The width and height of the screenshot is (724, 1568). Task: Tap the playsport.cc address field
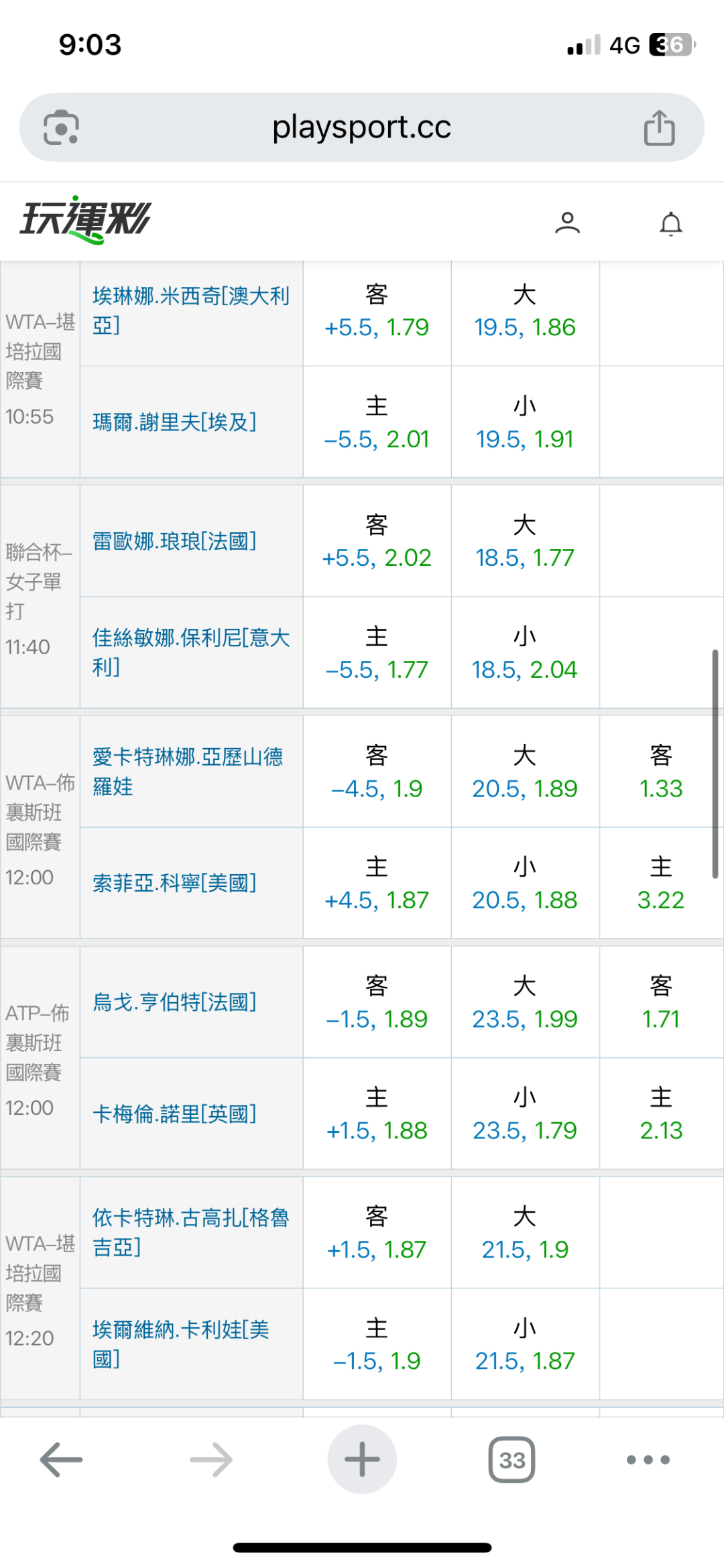[x=362, y=127]
